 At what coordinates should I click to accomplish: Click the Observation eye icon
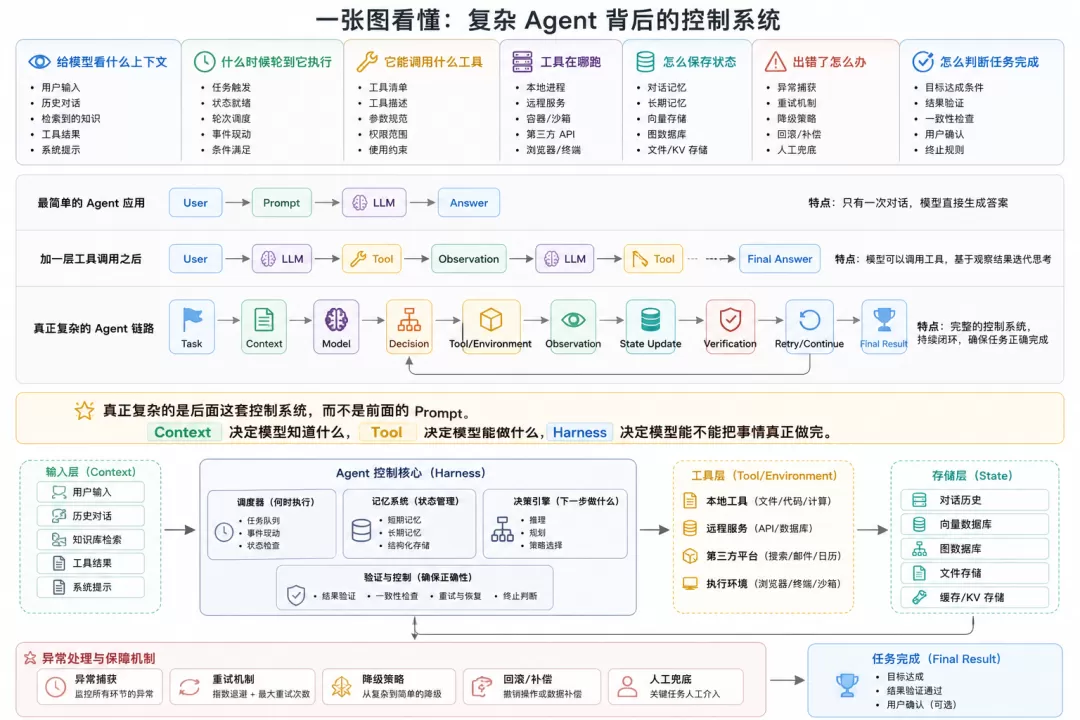573,320
